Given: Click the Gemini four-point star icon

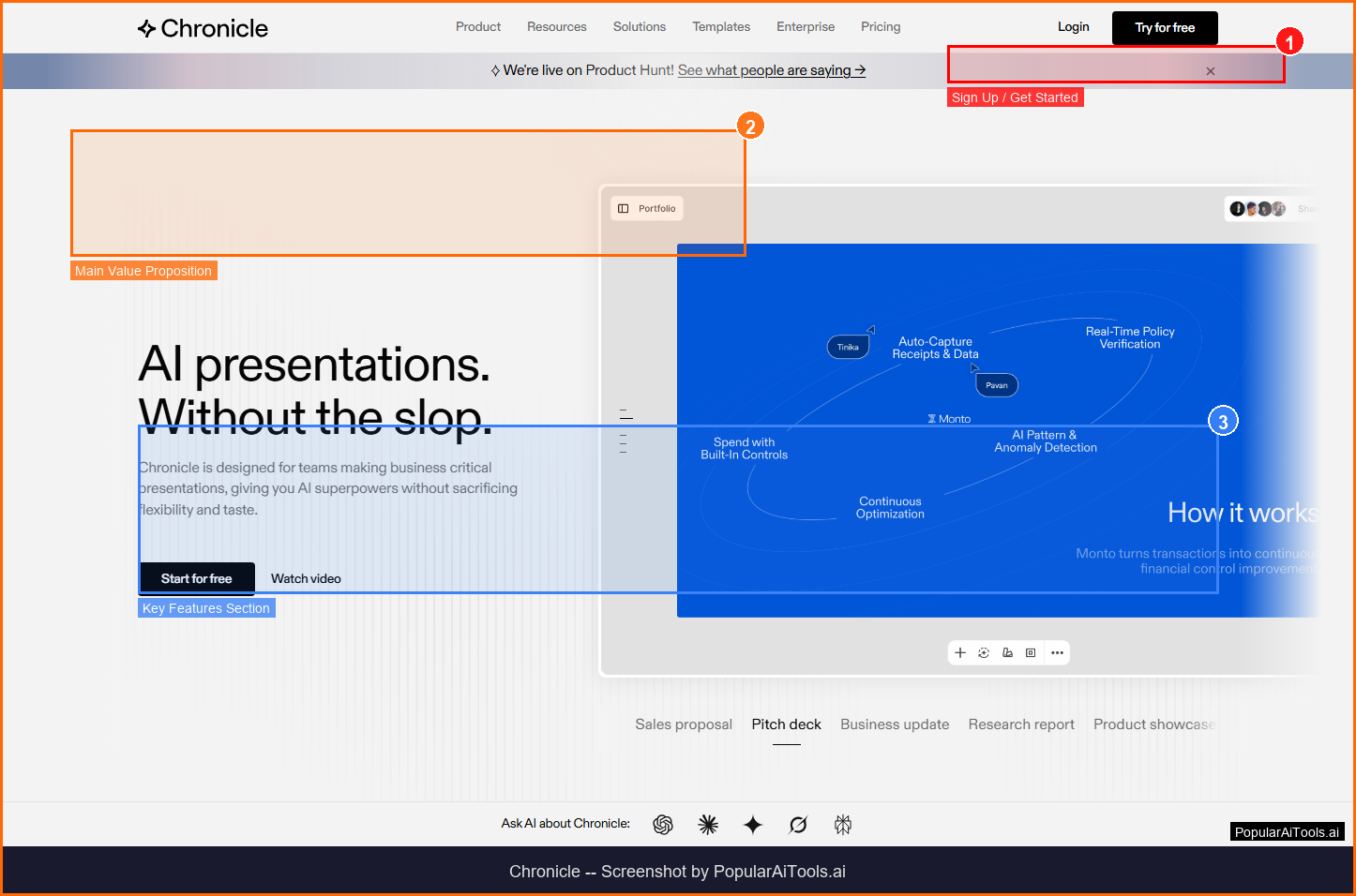Looking at the screenshot, I should (x=753, y=825).
